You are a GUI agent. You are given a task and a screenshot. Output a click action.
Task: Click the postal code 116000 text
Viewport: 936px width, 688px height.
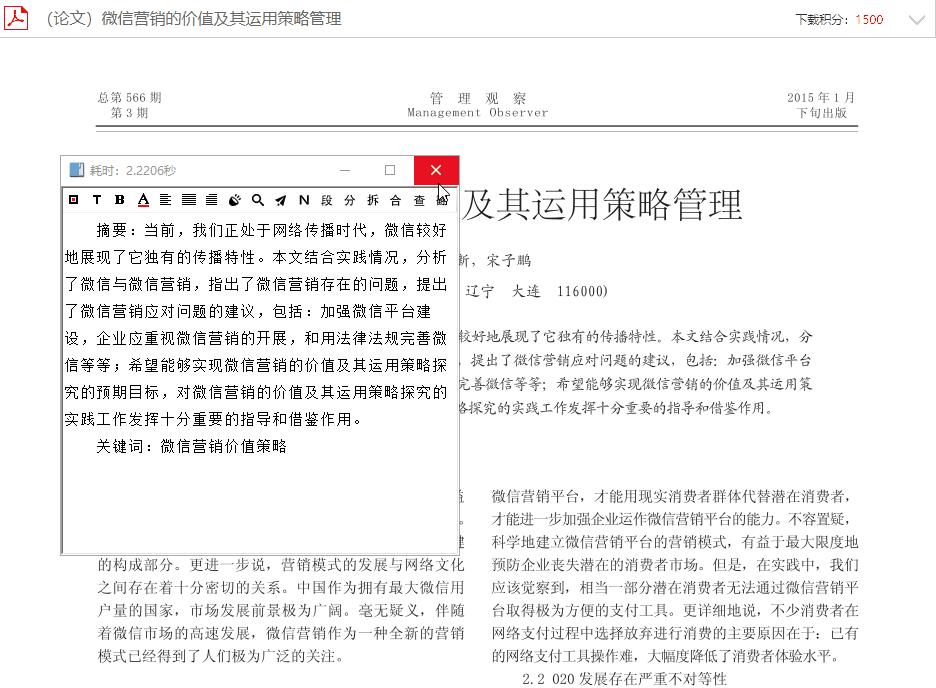pyautogui.click(x=580, y=291)
